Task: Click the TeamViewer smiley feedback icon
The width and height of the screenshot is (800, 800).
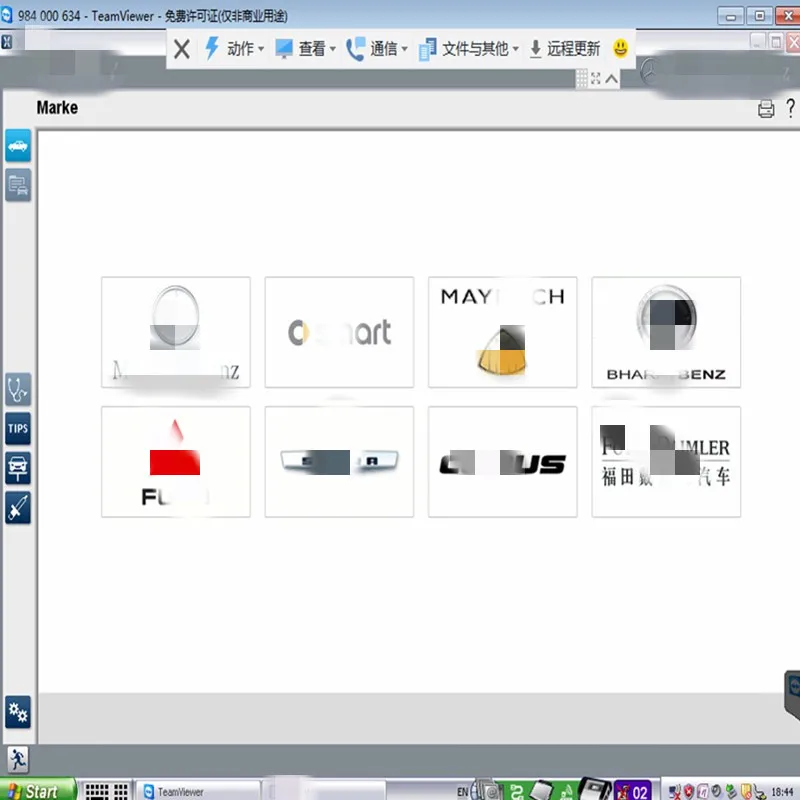Action: pyautogui.click(x=620, y=48)
